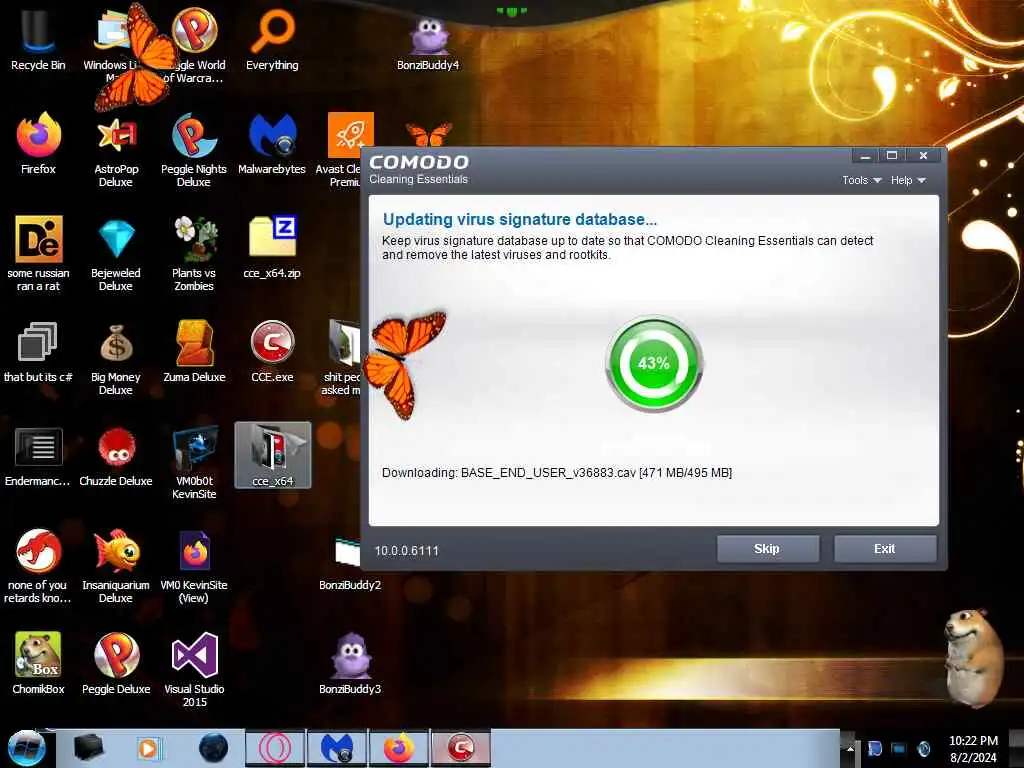
Task: Open the 'some russian ran a rat' icon
Action: [38, 253]
